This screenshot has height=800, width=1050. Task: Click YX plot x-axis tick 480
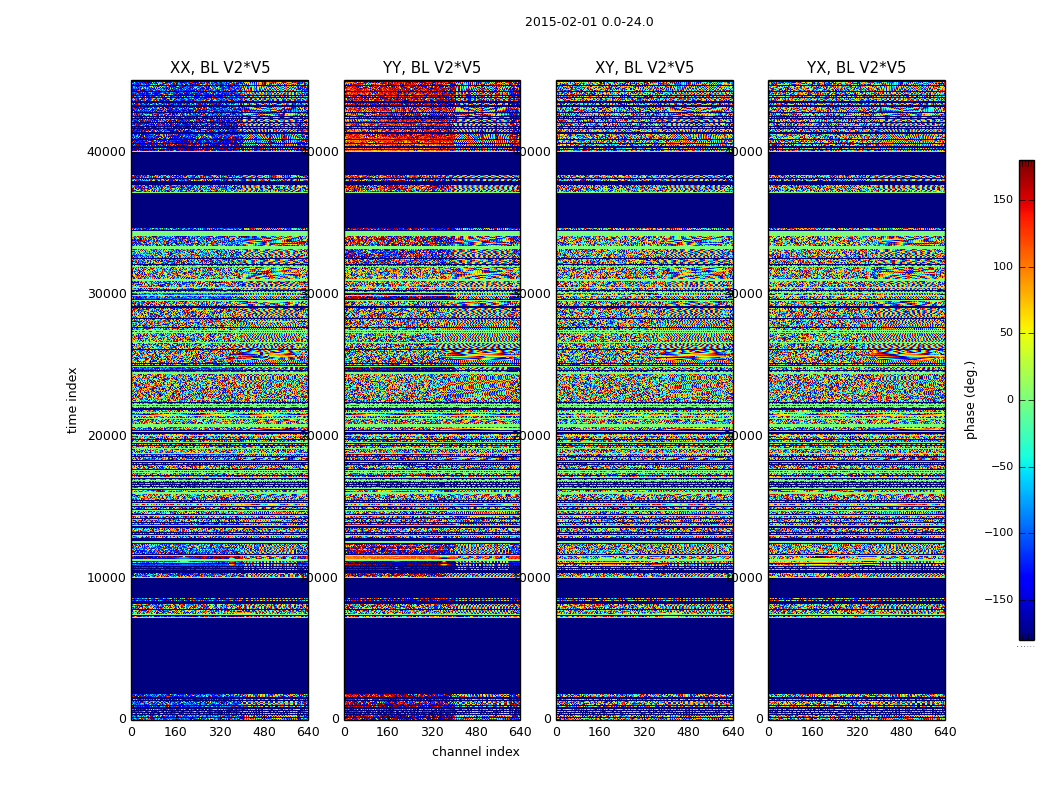tap(901, 732)
